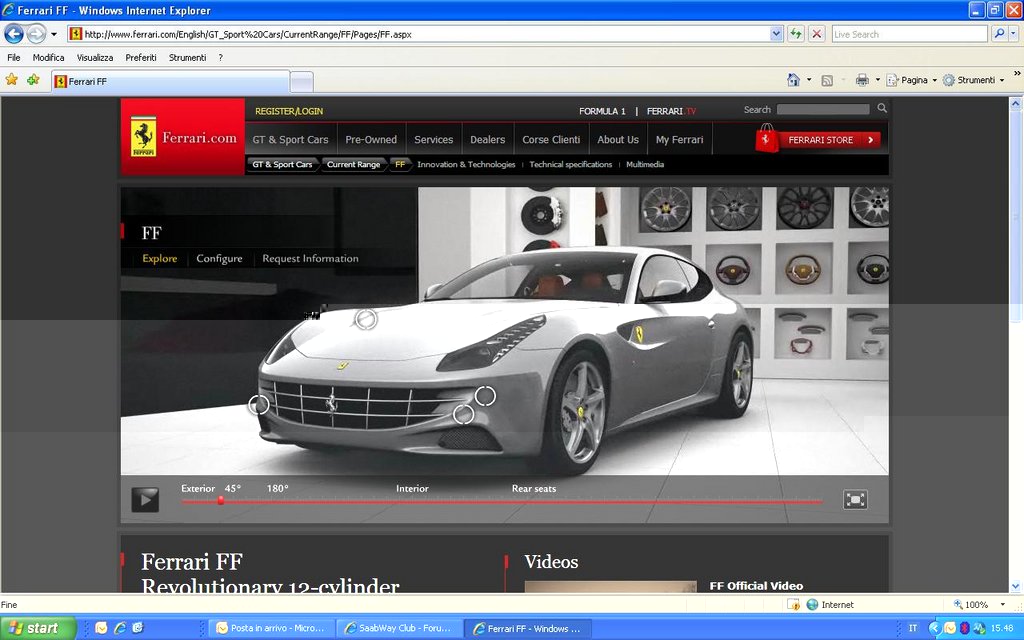Click the hood hotspot circle on car

coord(366,319)
